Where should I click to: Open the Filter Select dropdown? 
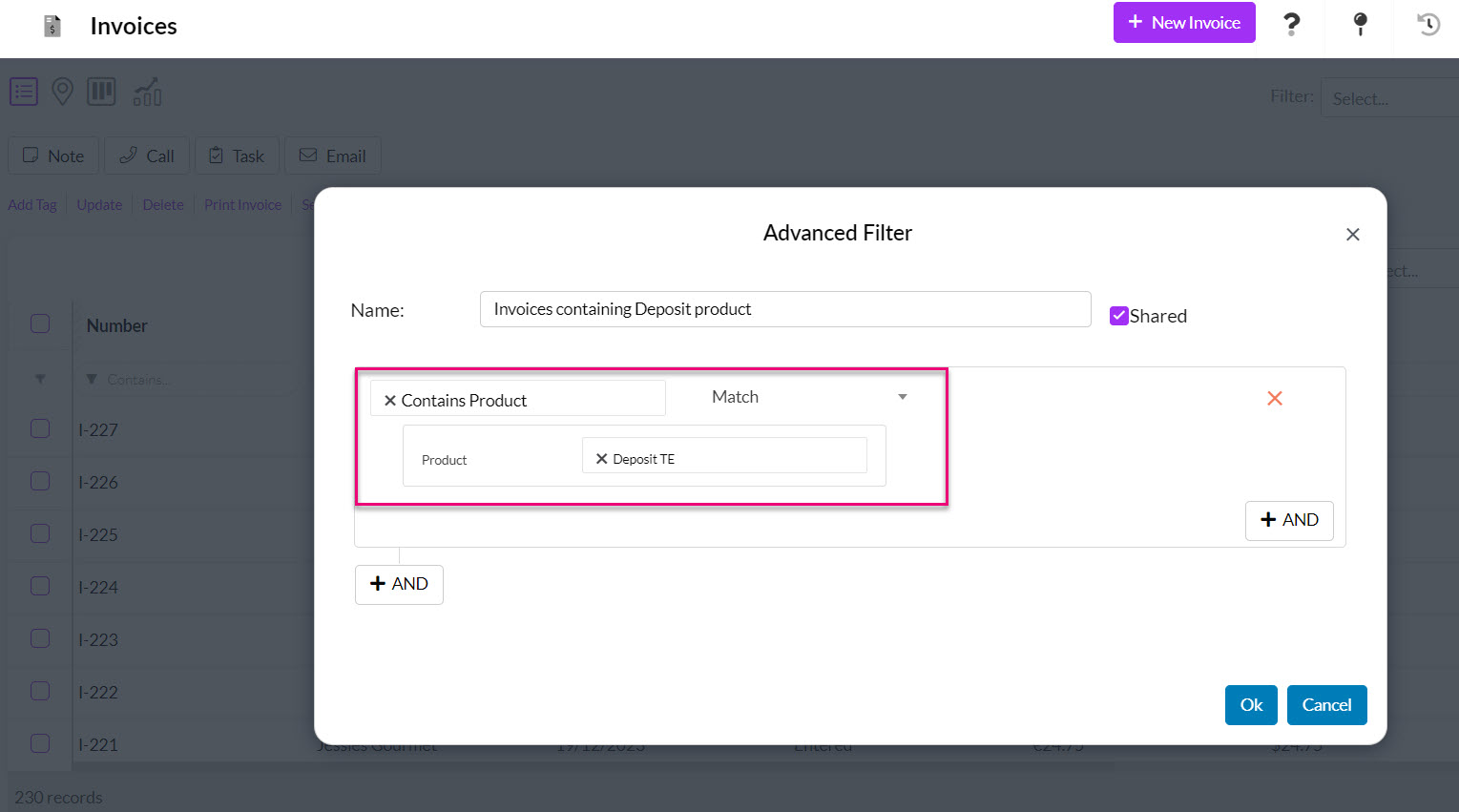point(1389,98)
